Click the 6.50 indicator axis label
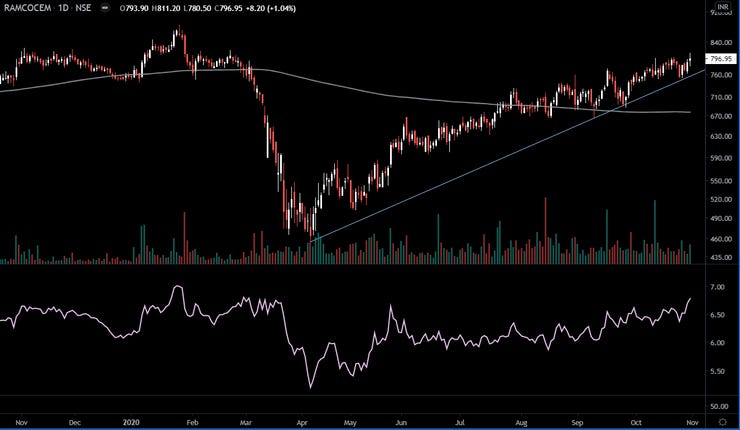This screenshot has height=430, width=740. (717, 315)
